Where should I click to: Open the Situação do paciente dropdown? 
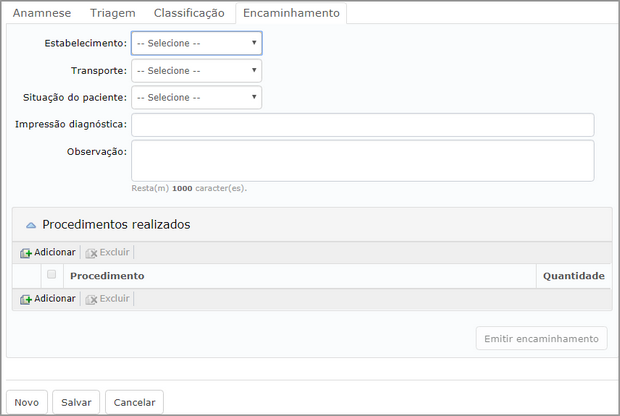197,97
